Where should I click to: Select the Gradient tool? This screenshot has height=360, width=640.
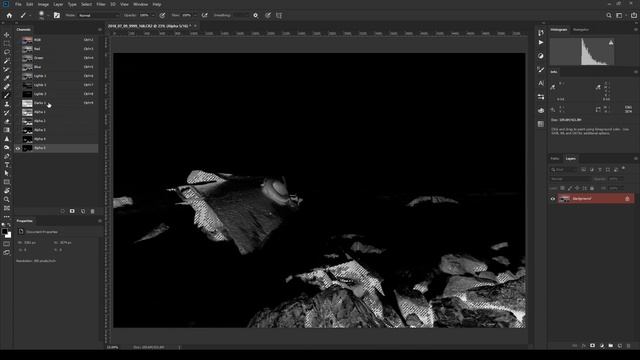point(7,130)
